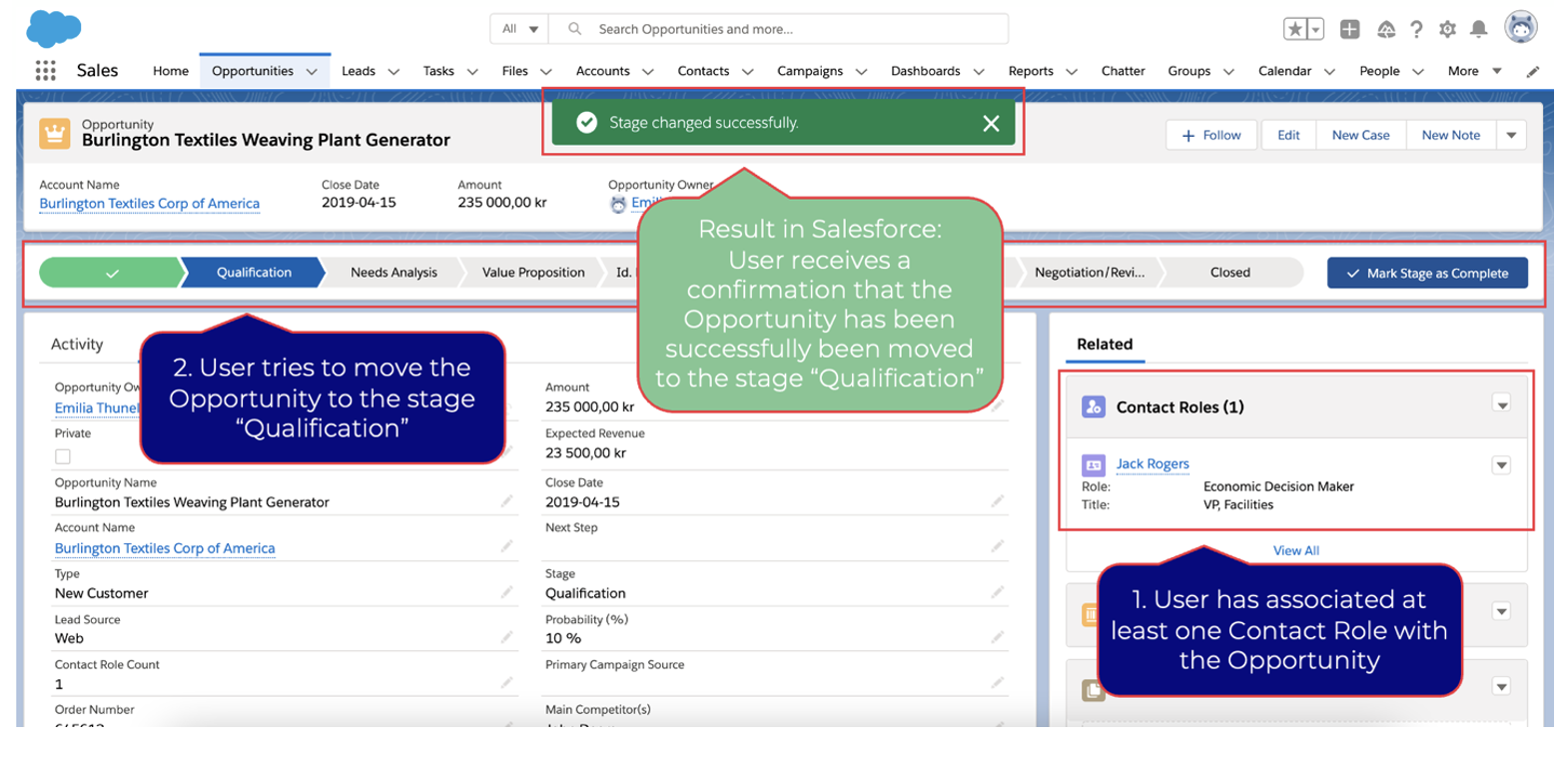Open the Jack Rogers row actions dropdown
Viewport: 1568px width, 765px height.
coord(1501,465)
